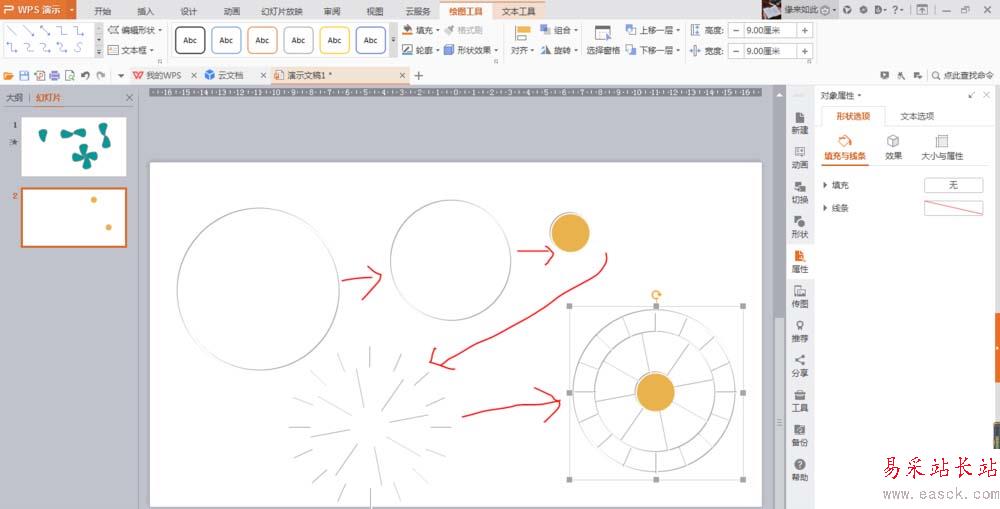1000x509 pixels.
Task: Open the 工具 tools sidebar panel
Action: pos(800,401)
